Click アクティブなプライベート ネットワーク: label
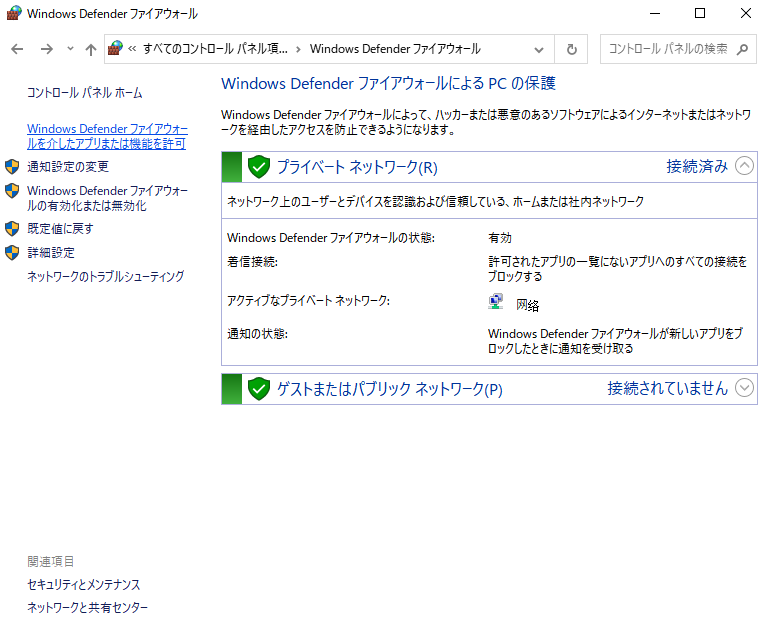Viewport: 768px width, 634px height. tap(308, 300)
